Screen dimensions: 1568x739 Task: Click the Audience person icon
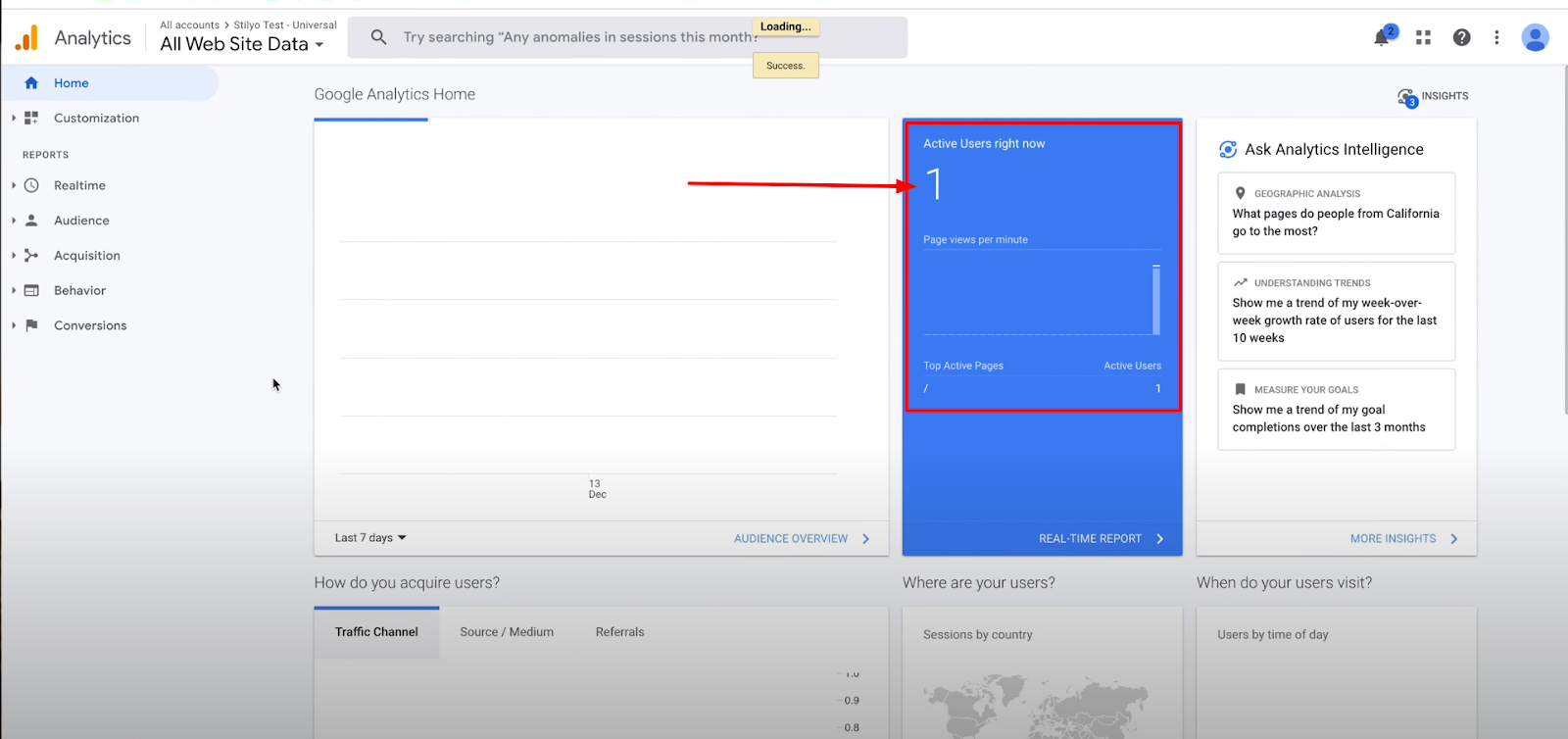coord(31,221)
